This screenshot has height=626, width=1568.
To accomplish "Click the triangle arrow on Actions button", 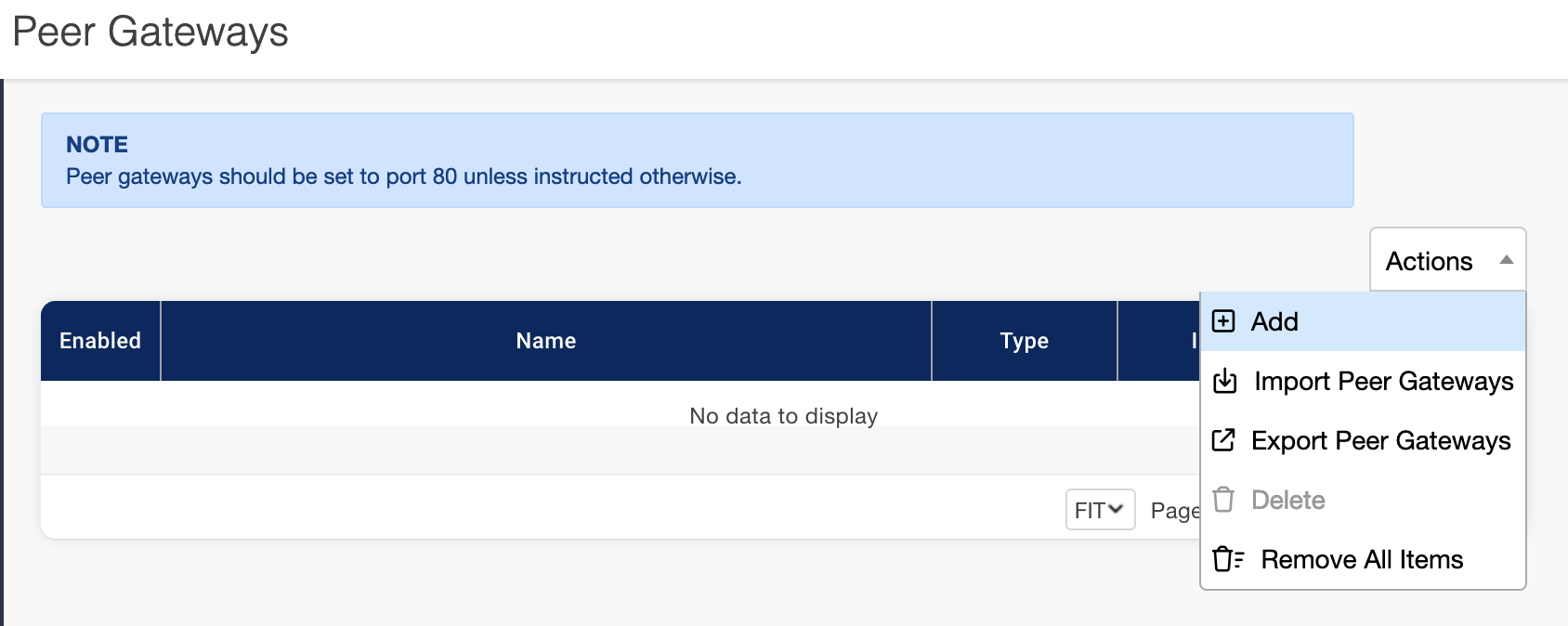I will (x=1507, y=261).
